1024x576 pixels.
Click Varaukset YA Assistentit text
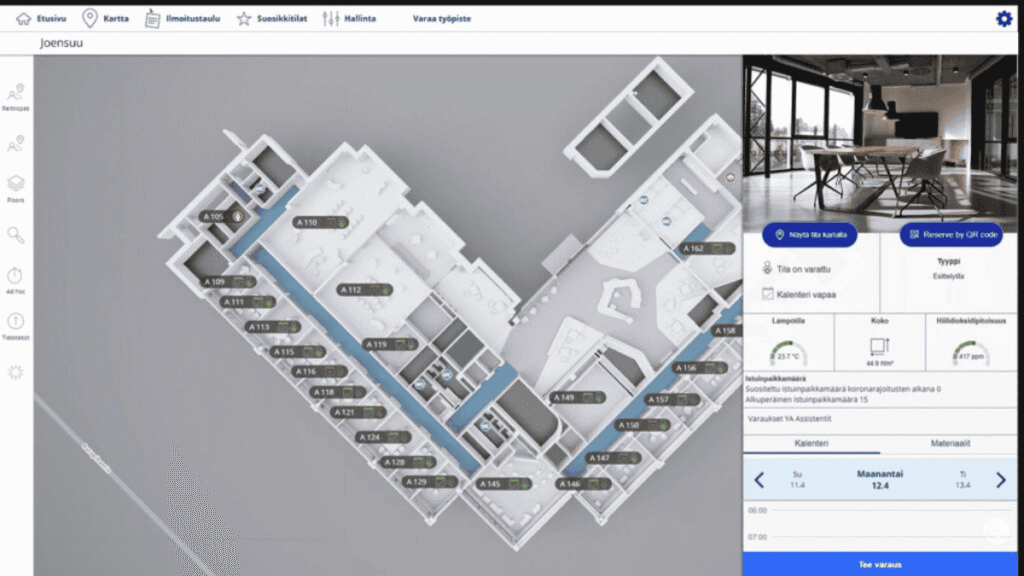pyautogui.click(x=790, y=419)
